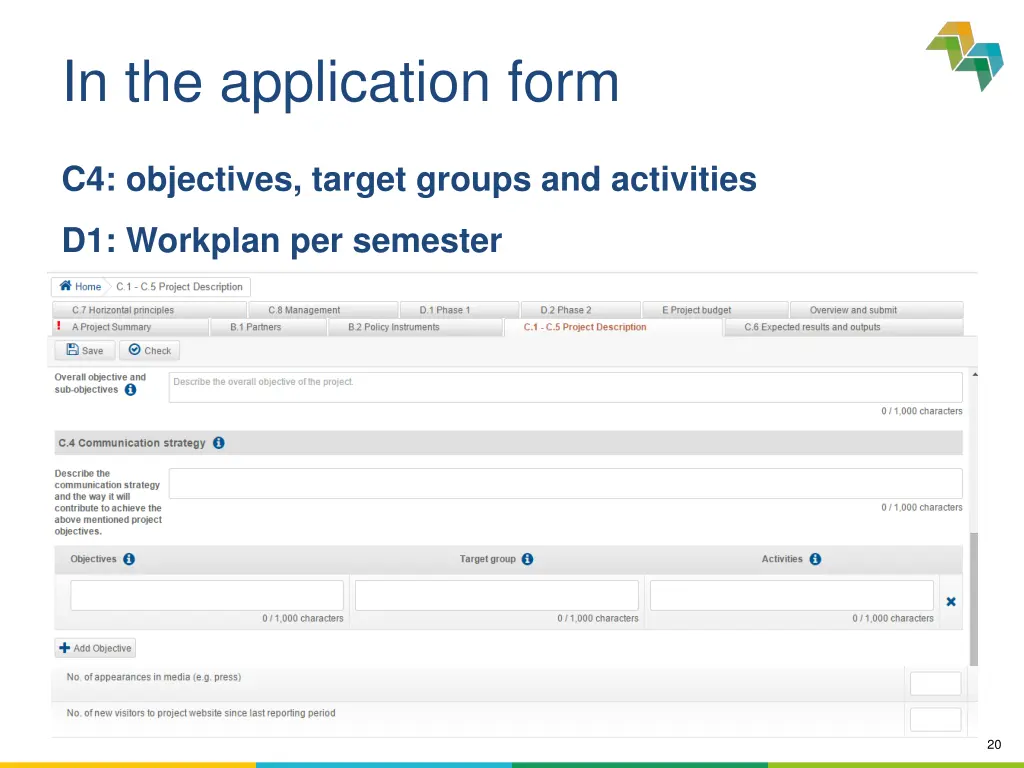Click the red exclamation warning icon
Screen dimensions: 1024x768
coord(59,326)
